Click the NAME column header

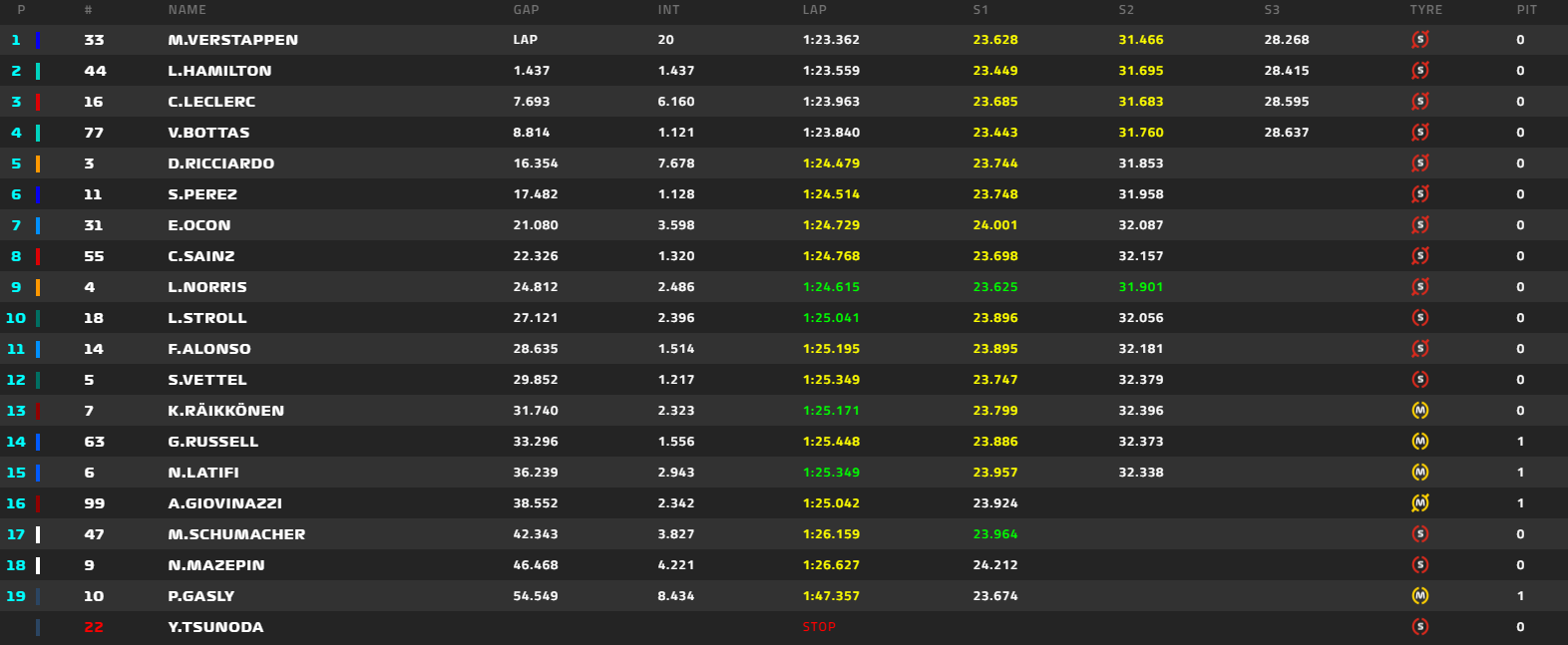188,10
